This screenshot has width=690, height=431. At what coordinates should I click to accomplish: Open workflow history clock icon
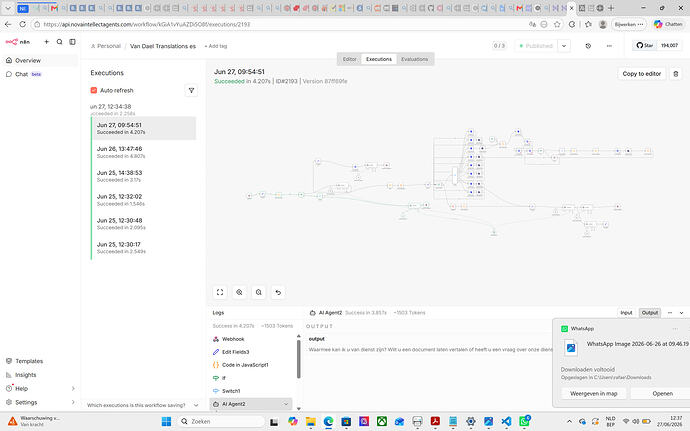coord(588,46)
